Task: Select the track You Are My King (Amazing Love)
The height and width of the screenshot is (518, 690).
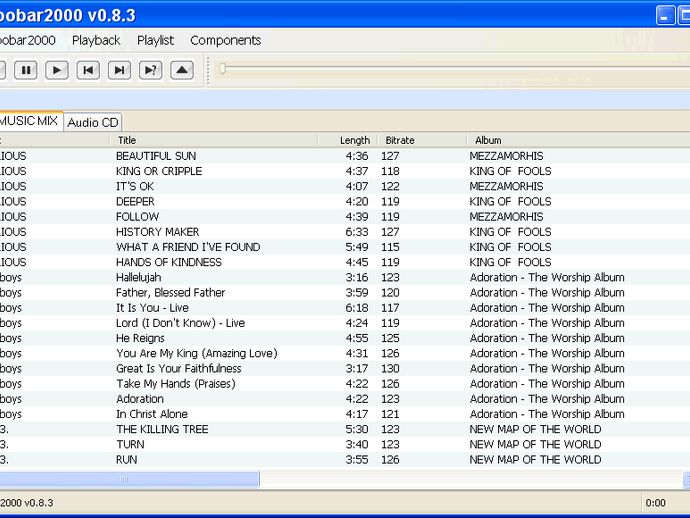Action: (x=197, y=353)
